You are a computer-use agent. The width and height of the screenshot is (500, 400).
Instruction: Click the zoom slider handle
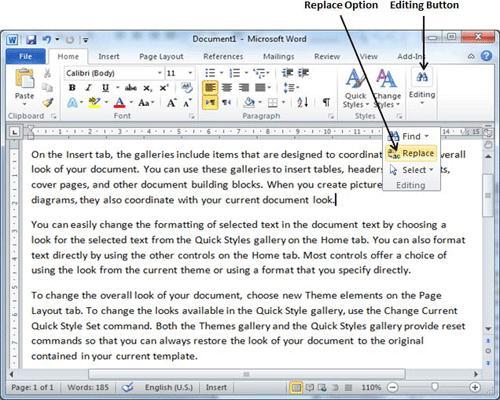coord(434,387)
